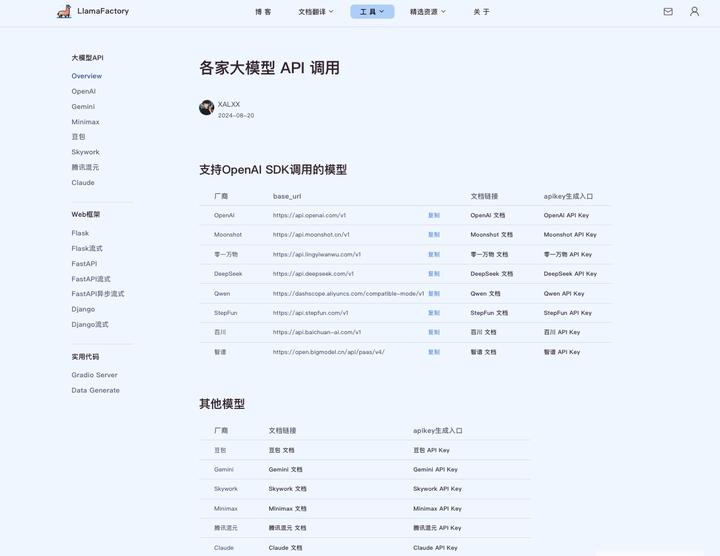The height and width of the screenshot is (556, 720).
Task: Open the OpenAI 文档 link
Action: [x=487, y=215]
